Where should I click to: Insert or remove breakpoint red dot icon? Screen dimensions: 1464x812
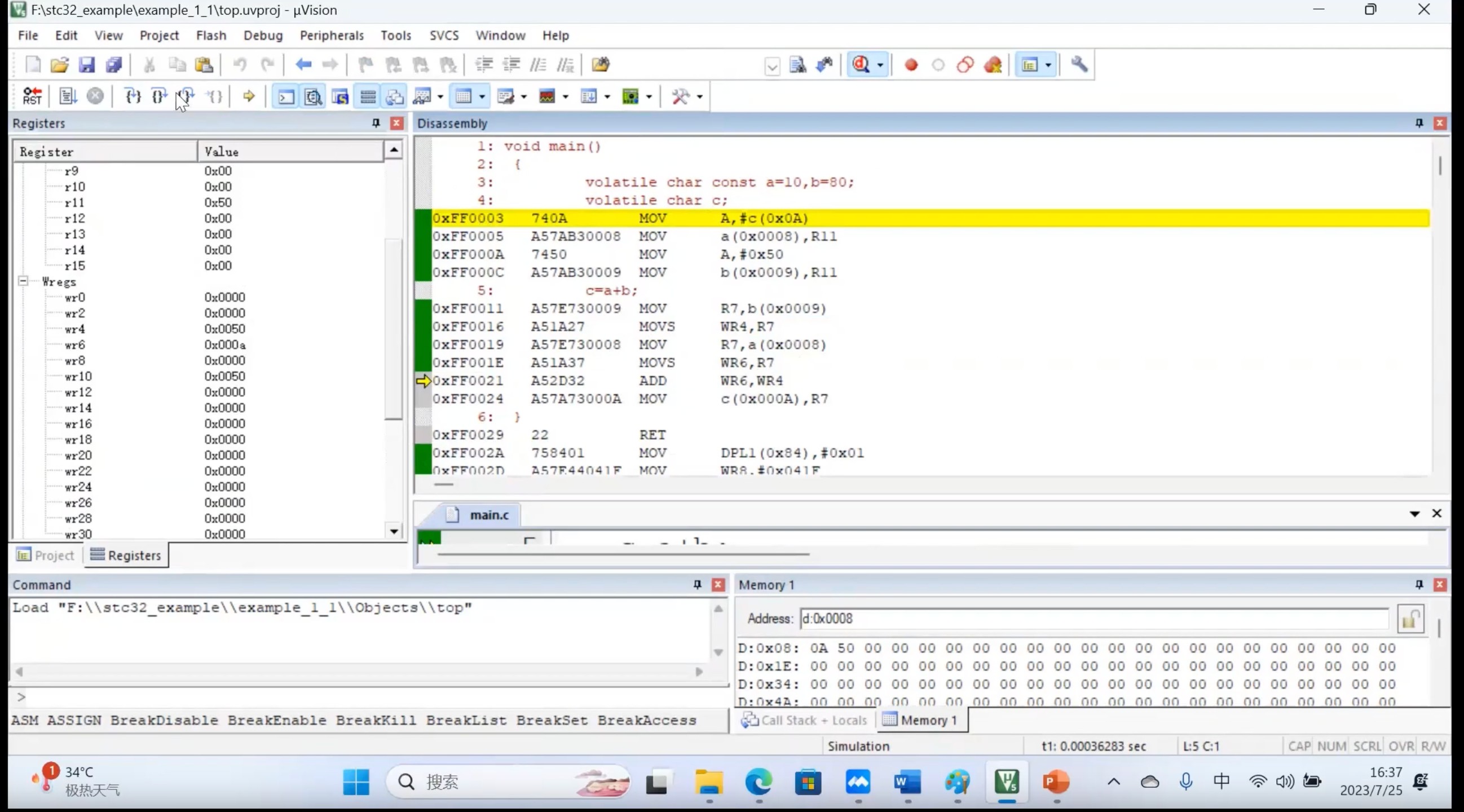tap(911, 65)
